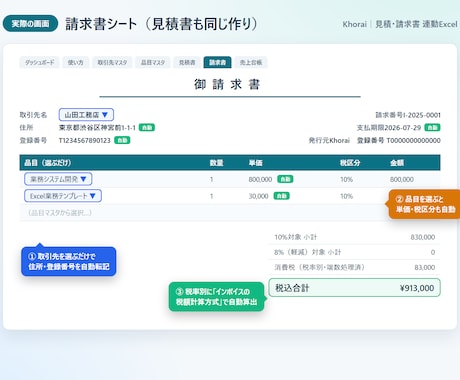
Task: Switch to the 見積書 tab
Action: point(187,62)
